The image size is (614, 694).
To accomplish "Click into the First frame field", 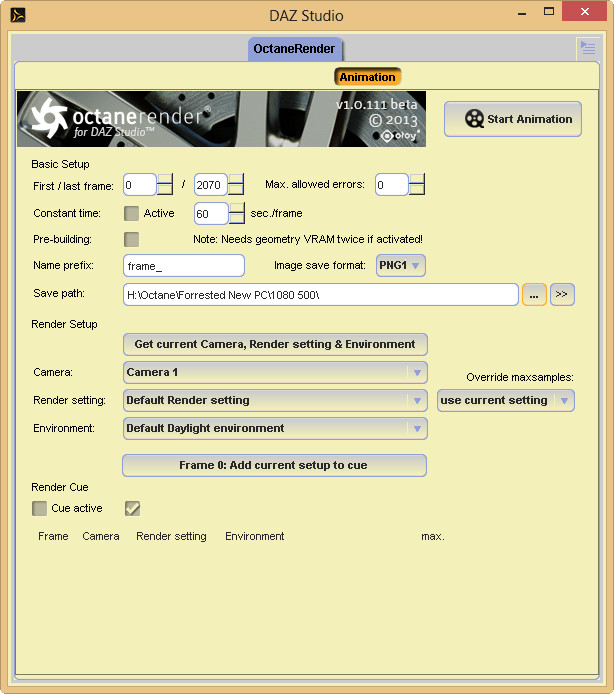I will click(x=139, y=185).
